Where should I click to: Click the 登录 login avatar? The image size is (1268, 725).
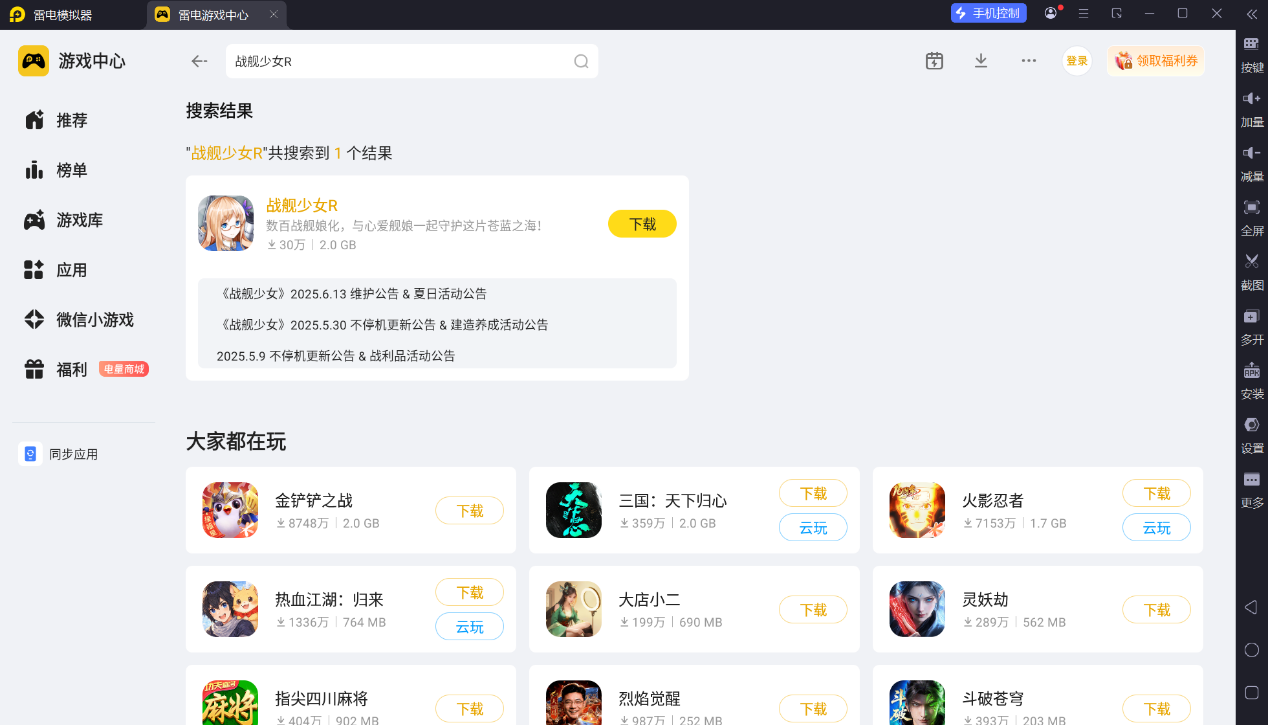click(1077, 61)
